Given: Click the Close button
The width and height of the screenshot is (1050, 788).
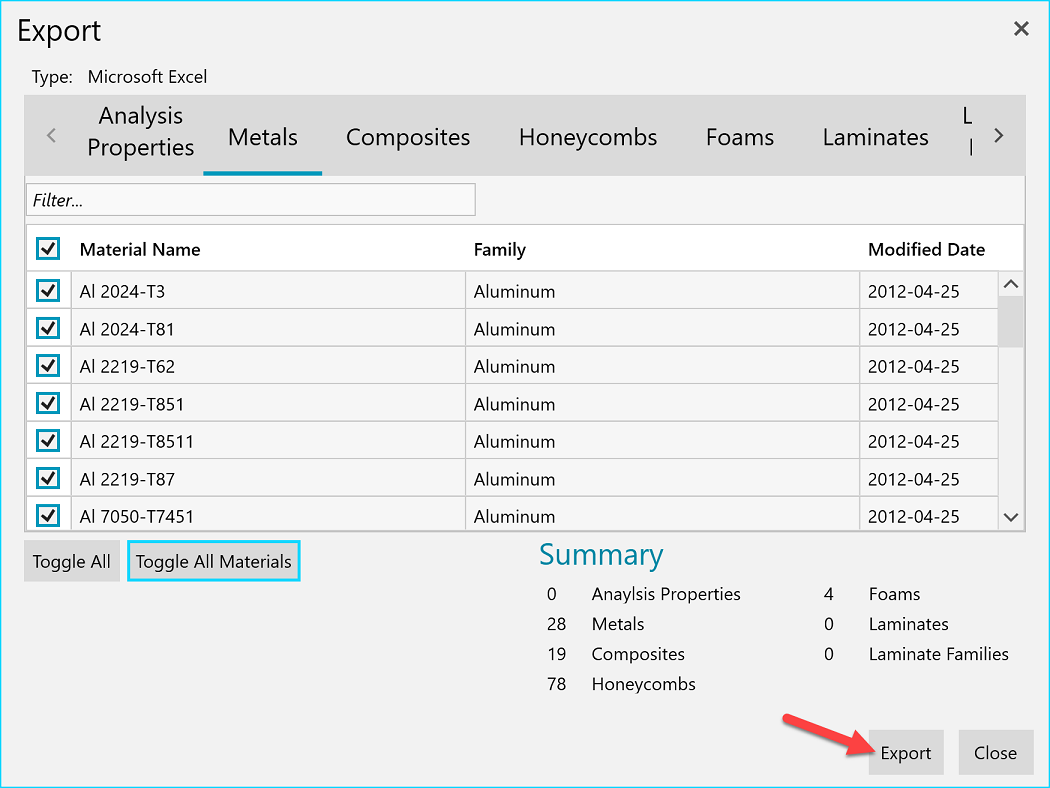Looking at the screenshot, I should pos(995,753).
